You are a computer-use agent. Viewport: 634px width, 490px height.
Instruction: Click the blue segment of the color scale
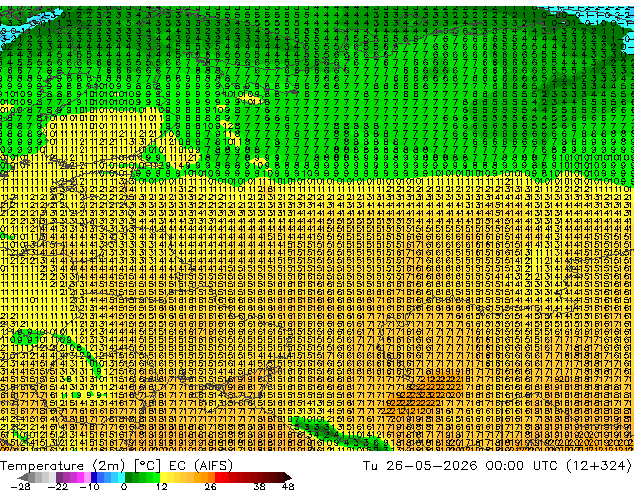point(108,477)
